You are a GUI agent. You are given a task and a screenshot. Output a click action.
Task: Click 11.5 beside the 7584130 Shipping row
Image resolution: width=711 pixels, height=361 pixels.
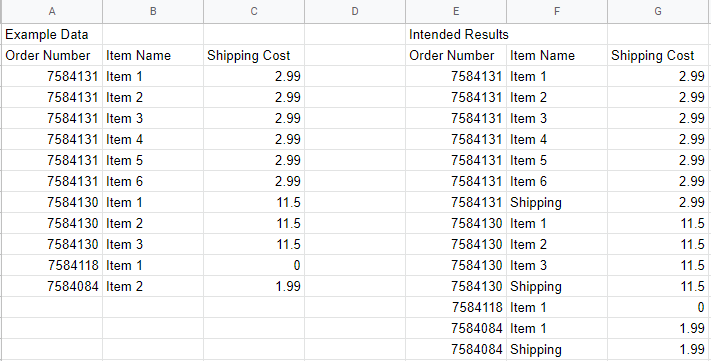click(658, 286)
